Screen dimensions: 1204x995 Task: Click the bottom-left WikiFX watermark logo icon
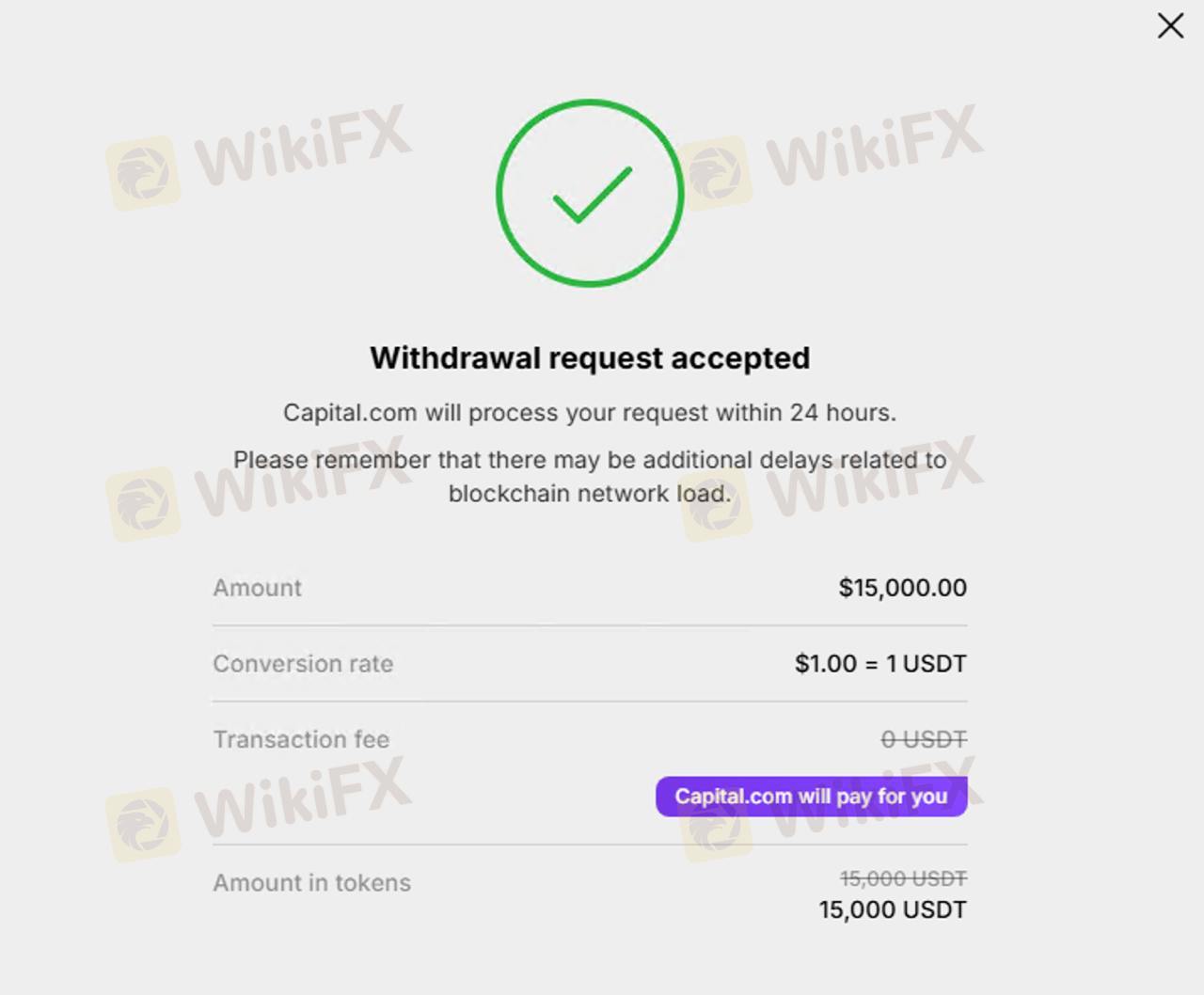pos(143,825)
